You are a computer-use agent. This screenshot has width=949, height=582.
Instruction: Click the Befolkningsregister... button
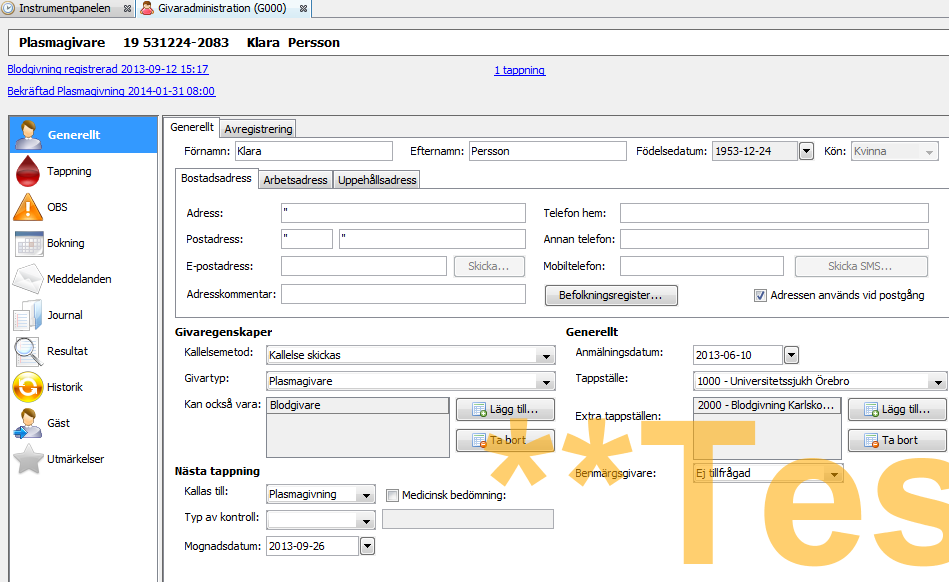[x=611, y=295]
